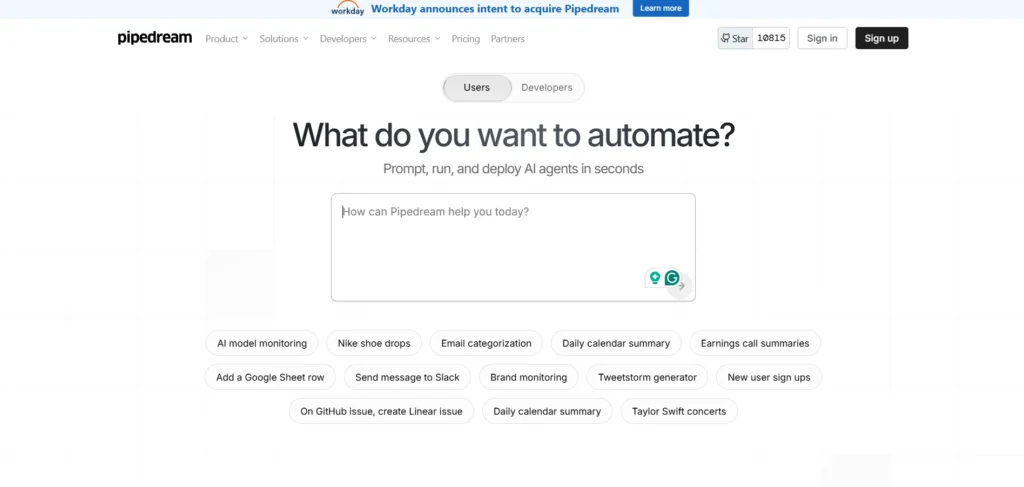Click the GitHub Star icon button
This screenshot has width=1024, height=487.
734,38
